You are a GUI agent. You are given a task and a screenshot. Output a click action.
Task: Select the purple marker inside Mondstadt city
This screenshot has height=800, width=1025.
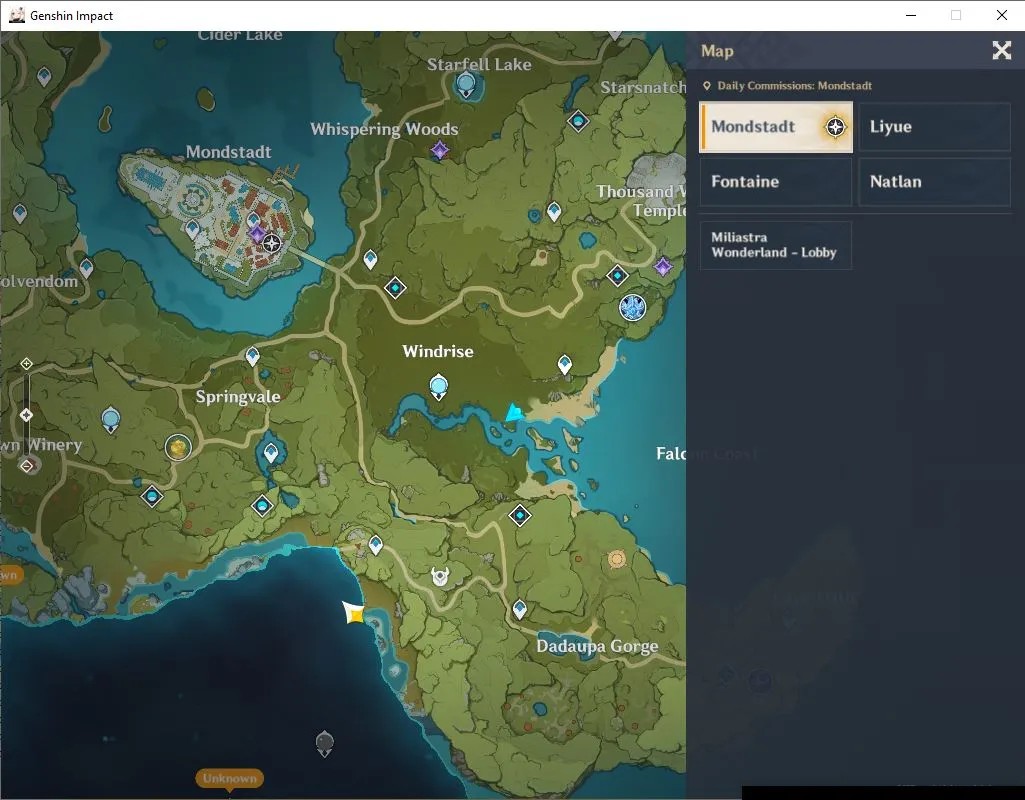[x=258, y=234]
